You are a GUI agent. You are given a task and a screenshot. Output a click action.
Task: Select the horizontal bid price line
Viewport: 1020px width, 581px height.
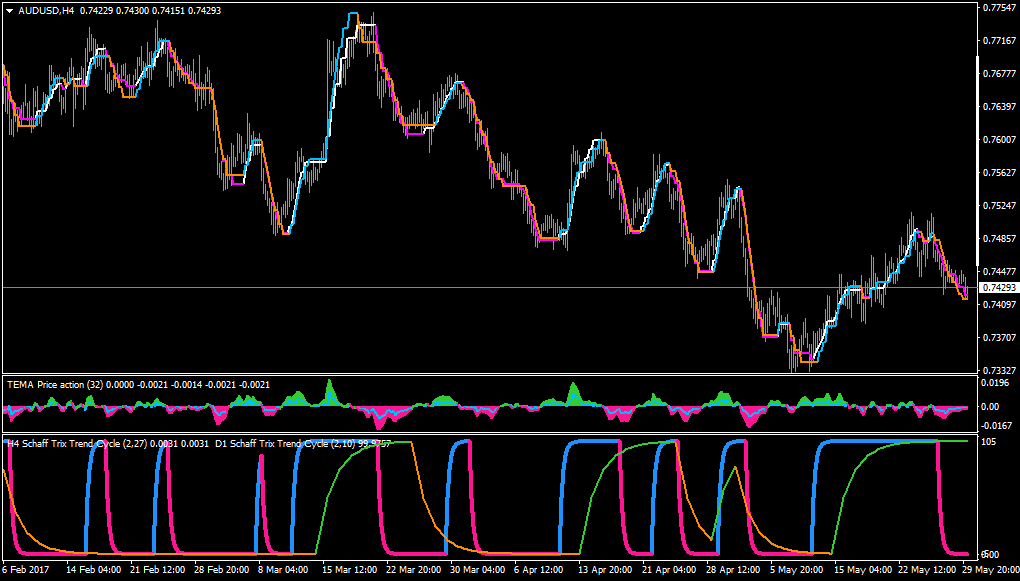click(489, 287)
